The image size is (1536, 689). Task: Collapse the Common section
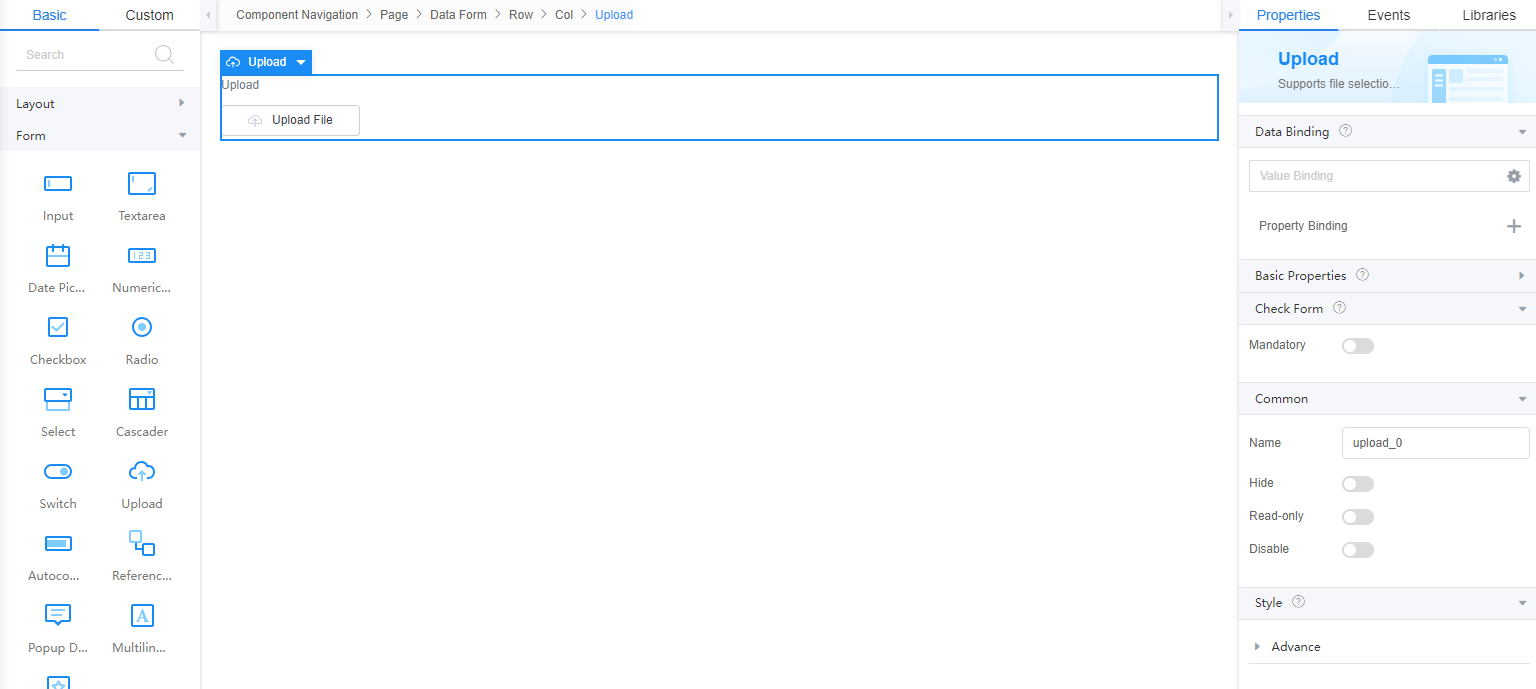[x=1522, y=399]
